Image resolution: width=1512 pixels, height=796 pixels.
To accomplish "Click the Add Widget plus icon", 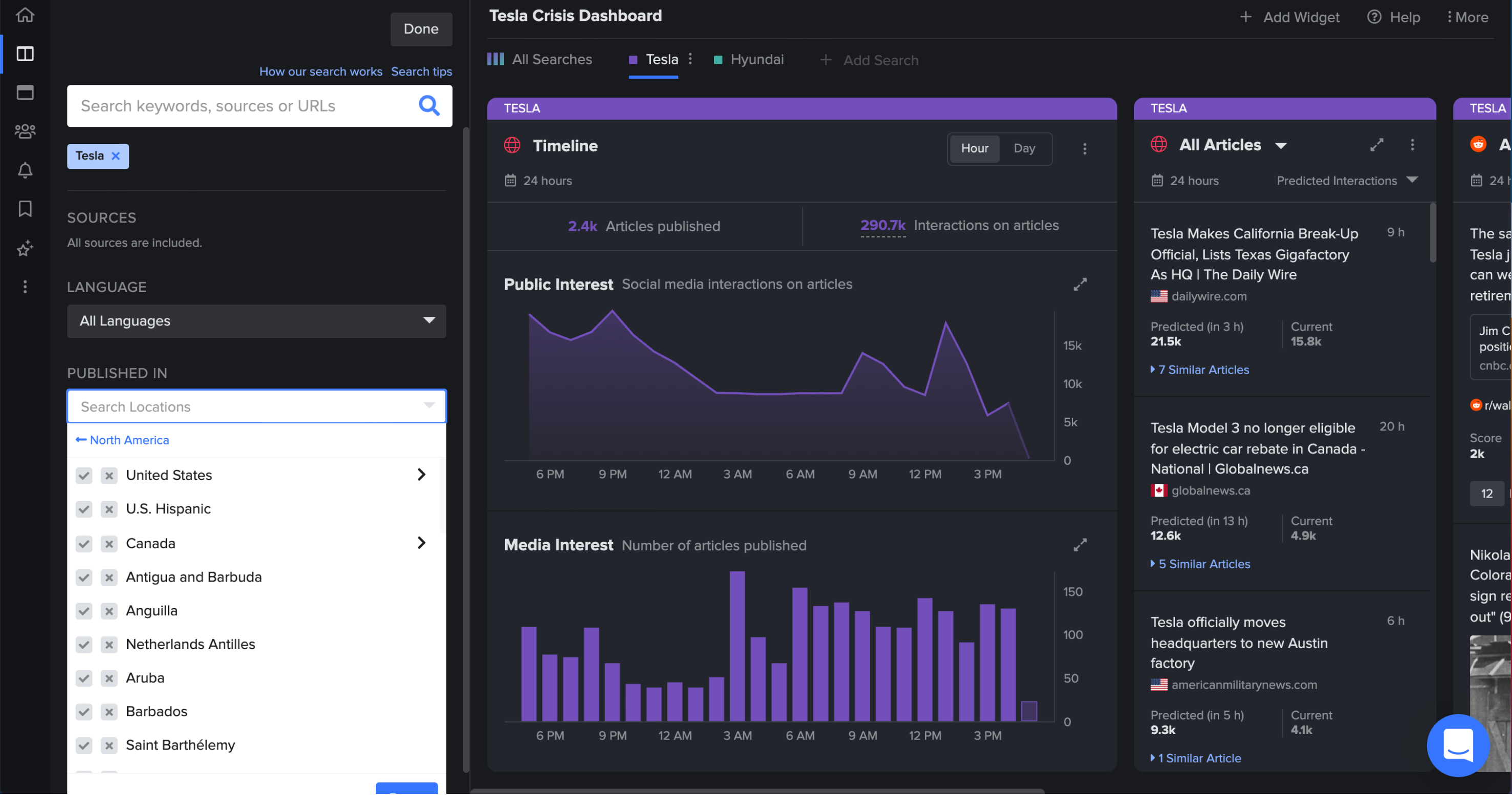I will click(x=1246, y=17).
